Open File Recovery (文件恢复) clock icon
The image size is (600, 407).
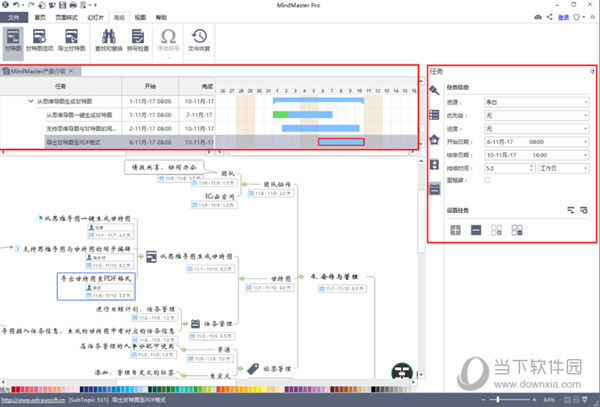pos(199,41)
